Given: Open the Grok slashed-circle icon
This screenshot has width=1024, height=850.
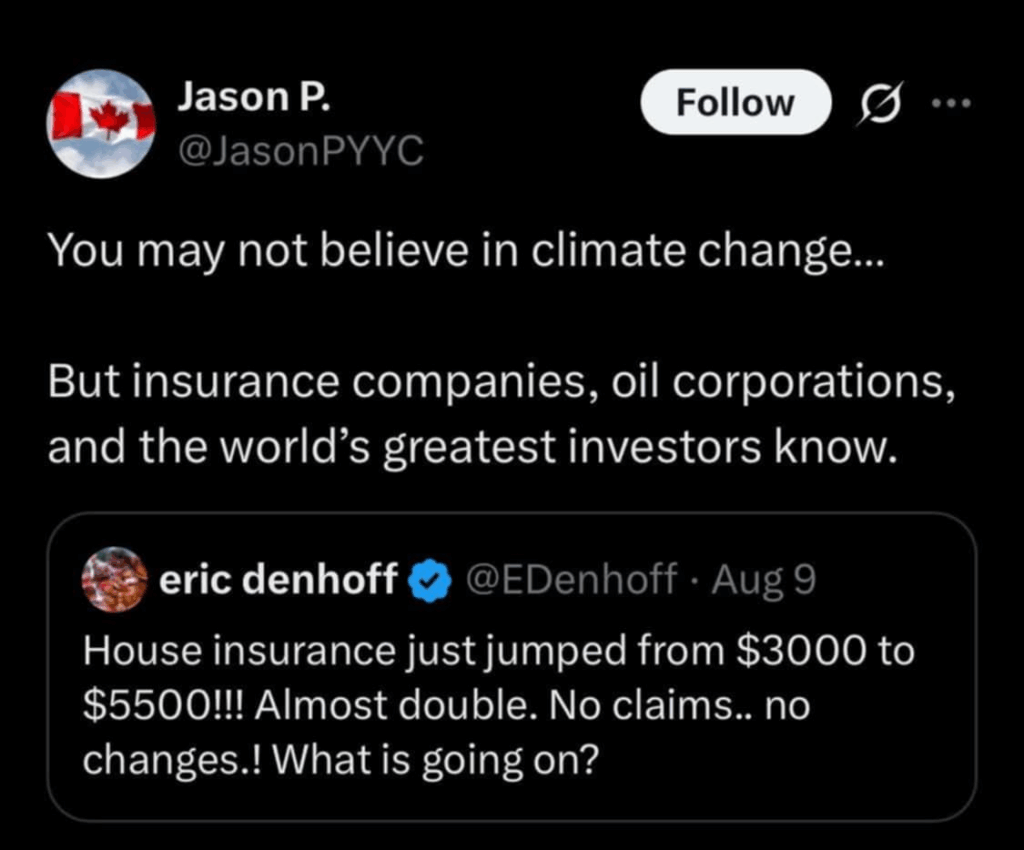Looking at the screenshot, I should point(877,104).
